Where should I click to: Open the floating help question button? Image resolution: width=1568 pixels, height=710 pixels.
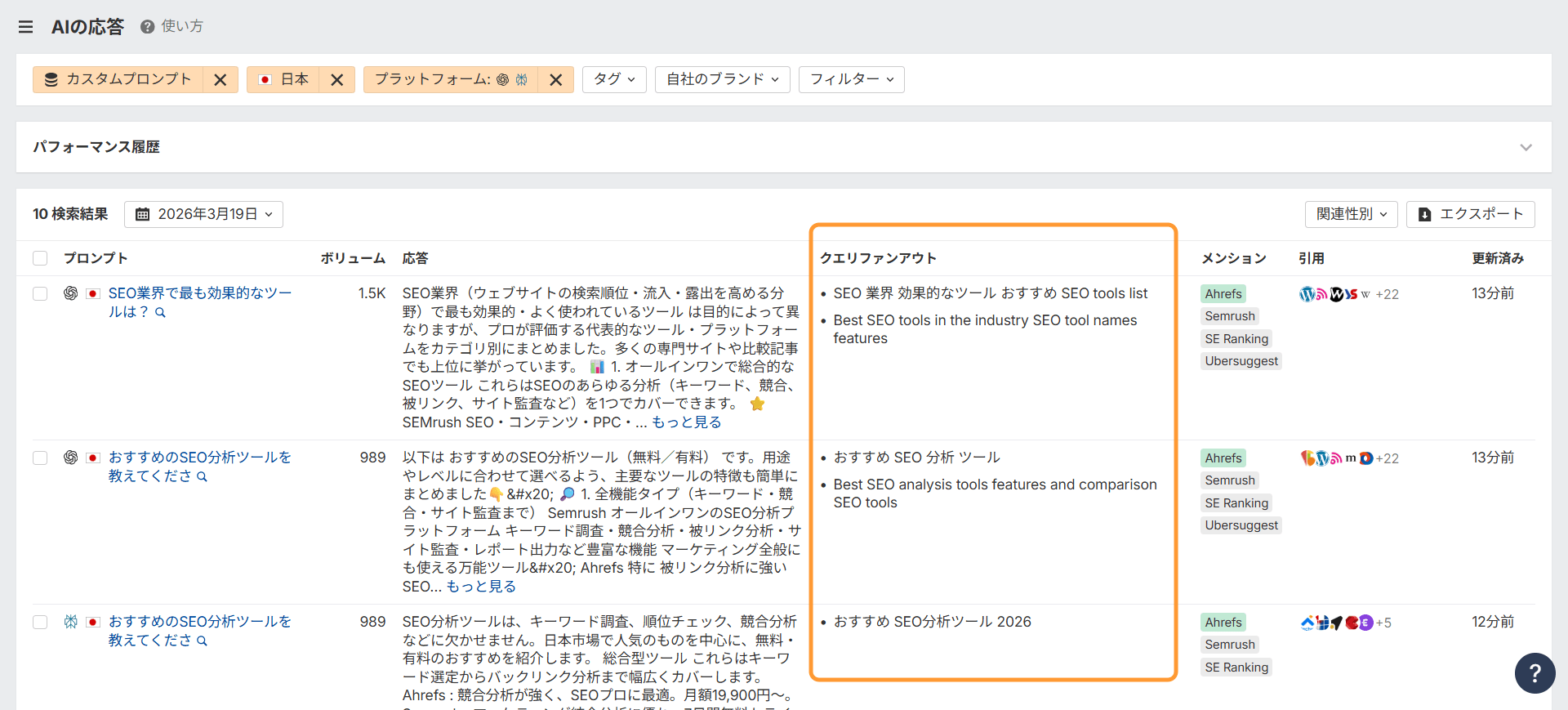[1535, 672]
